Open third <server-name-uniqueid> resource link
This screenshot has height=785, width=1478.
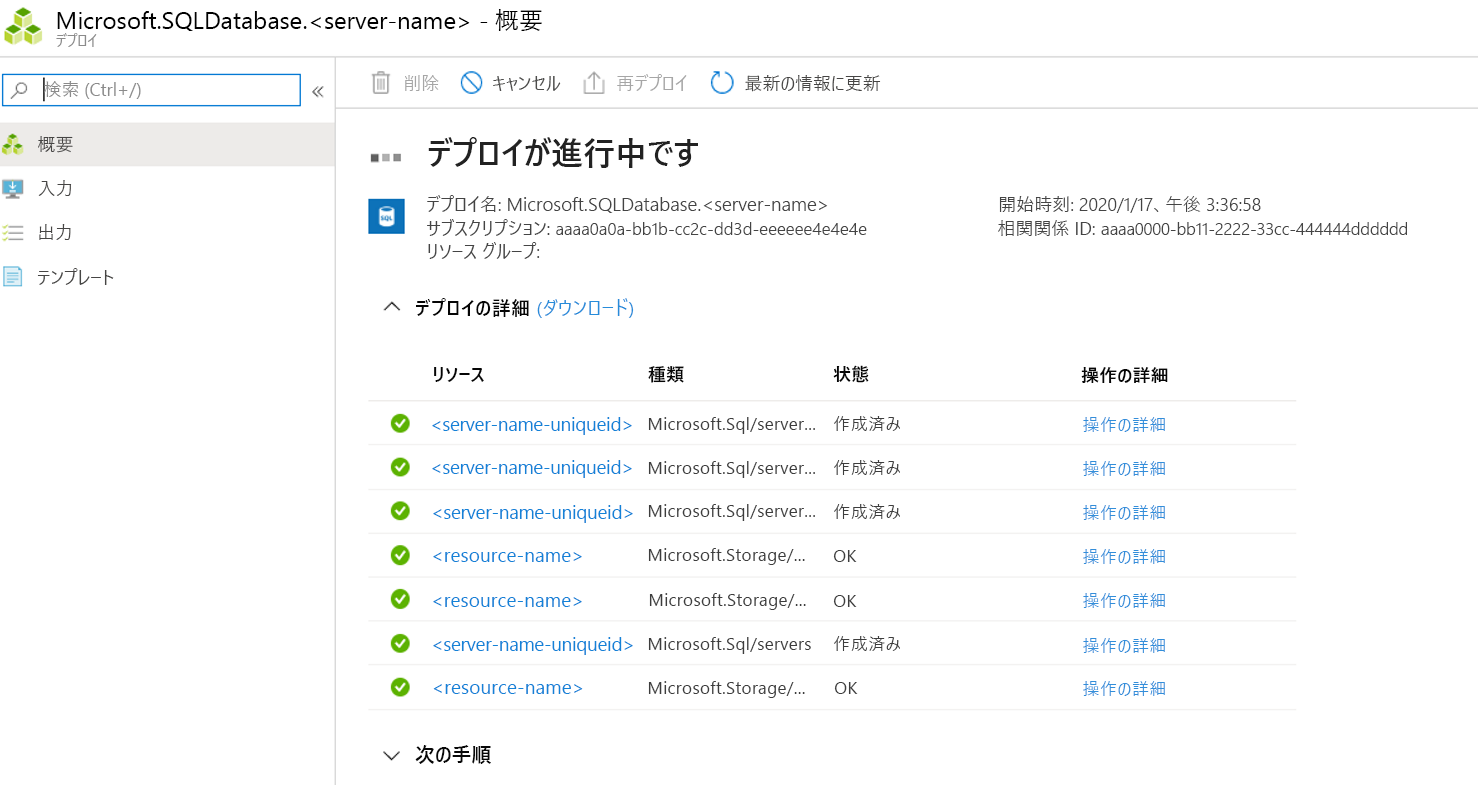[x=532, y=512]
